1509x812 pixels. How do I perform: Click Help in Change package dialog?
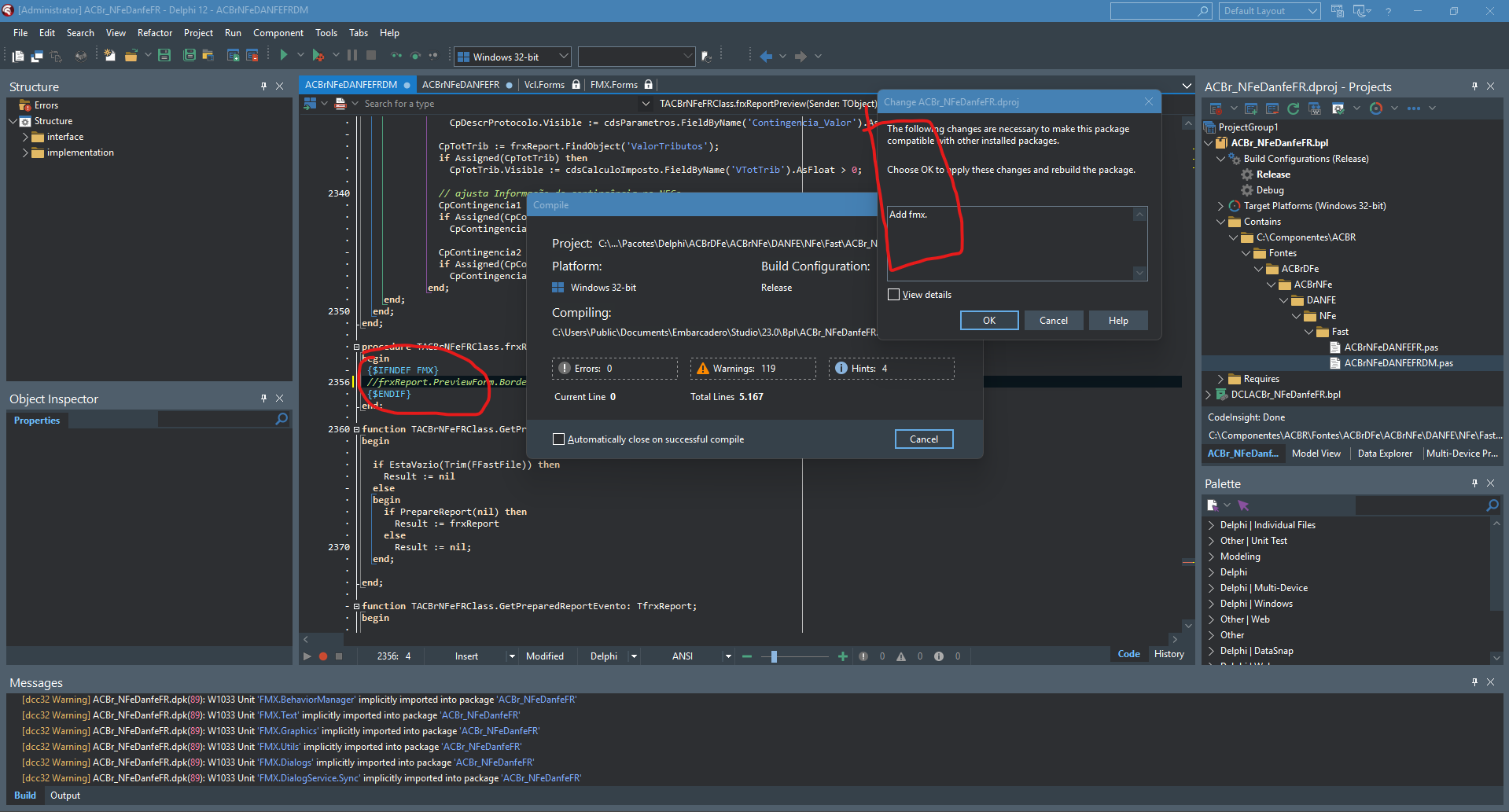(1118, 321)
